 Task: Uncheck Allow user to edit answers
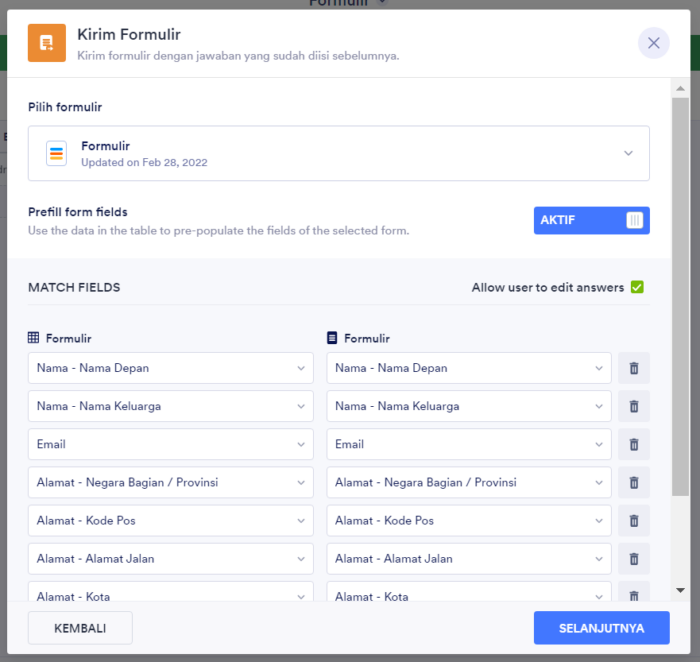click(637, 288)
